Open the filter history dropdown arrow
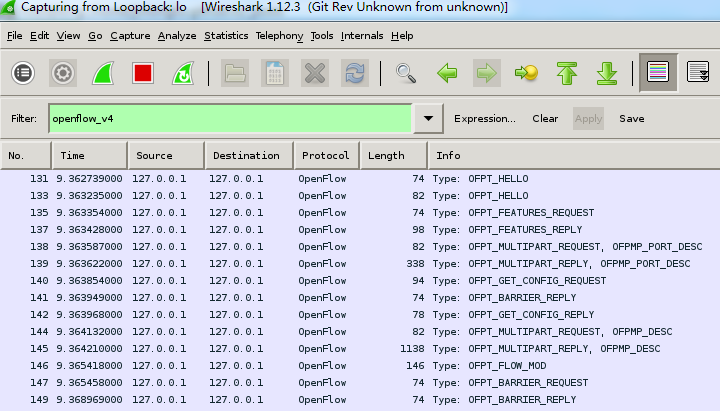 tap(428, 118)
